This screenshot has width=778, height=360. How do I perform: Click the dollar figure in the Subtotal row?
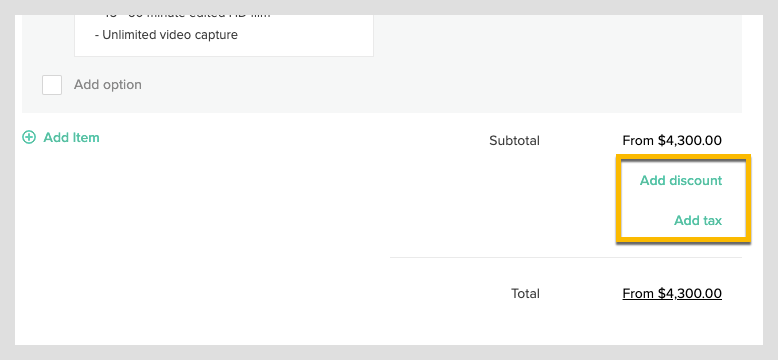[690, 141]
